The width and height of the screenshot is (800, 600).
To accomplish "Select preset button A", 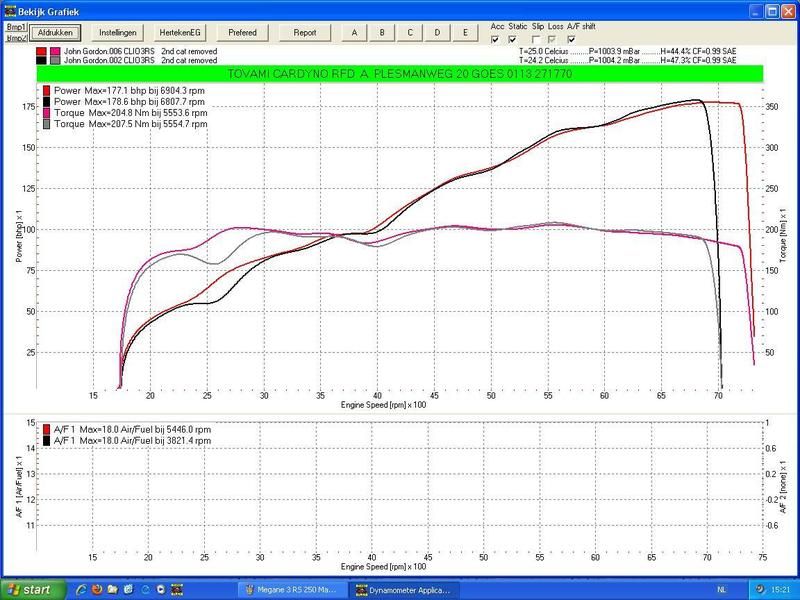I will click(x=354, y=32).
